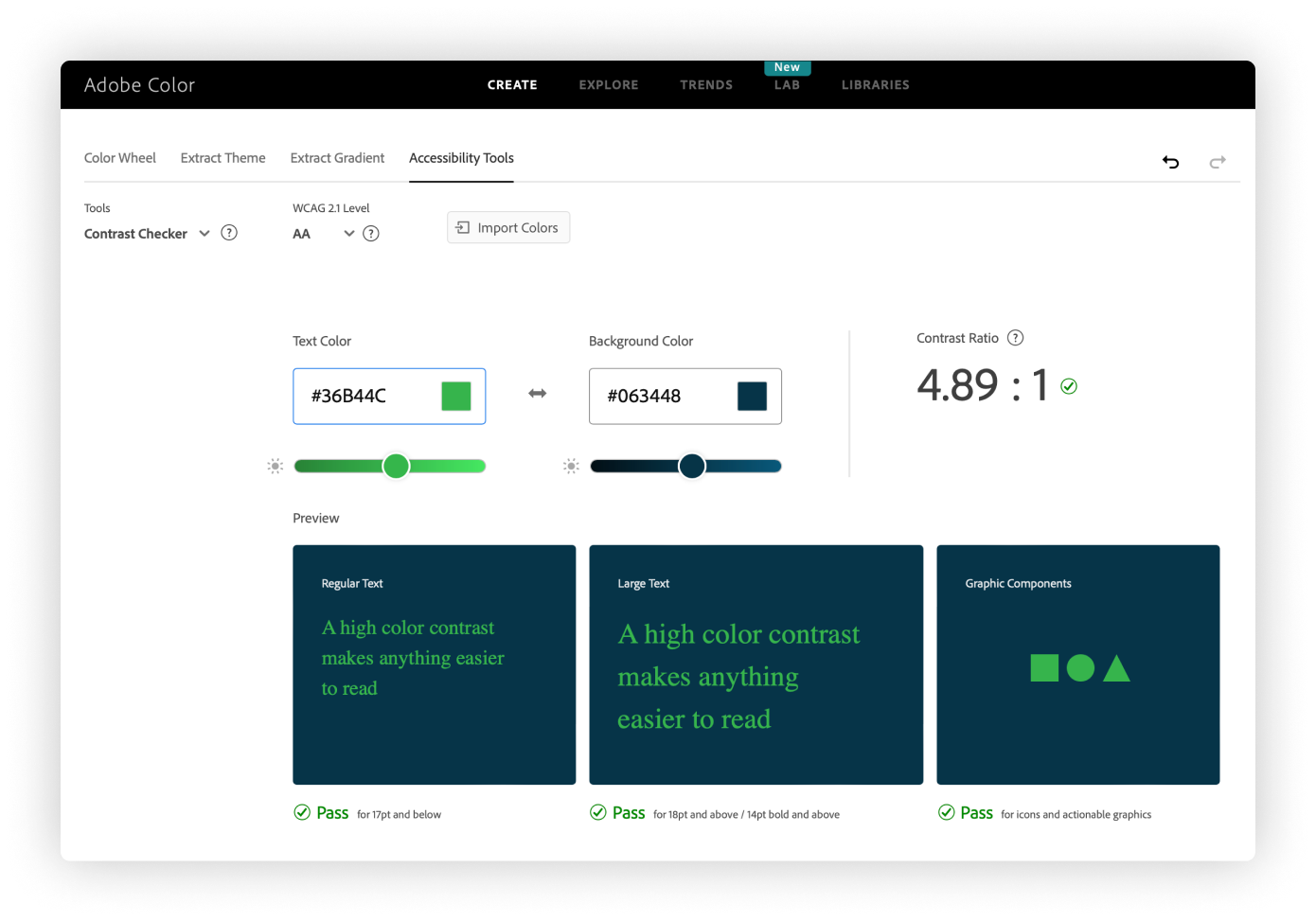Open help icon next to Contrast Checker
This screenshot has width=1316, height=921.
click(229, 233)
